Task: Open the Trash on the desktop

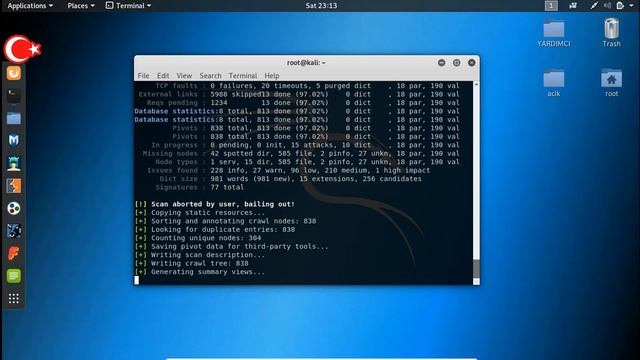Action: point(611,33)
